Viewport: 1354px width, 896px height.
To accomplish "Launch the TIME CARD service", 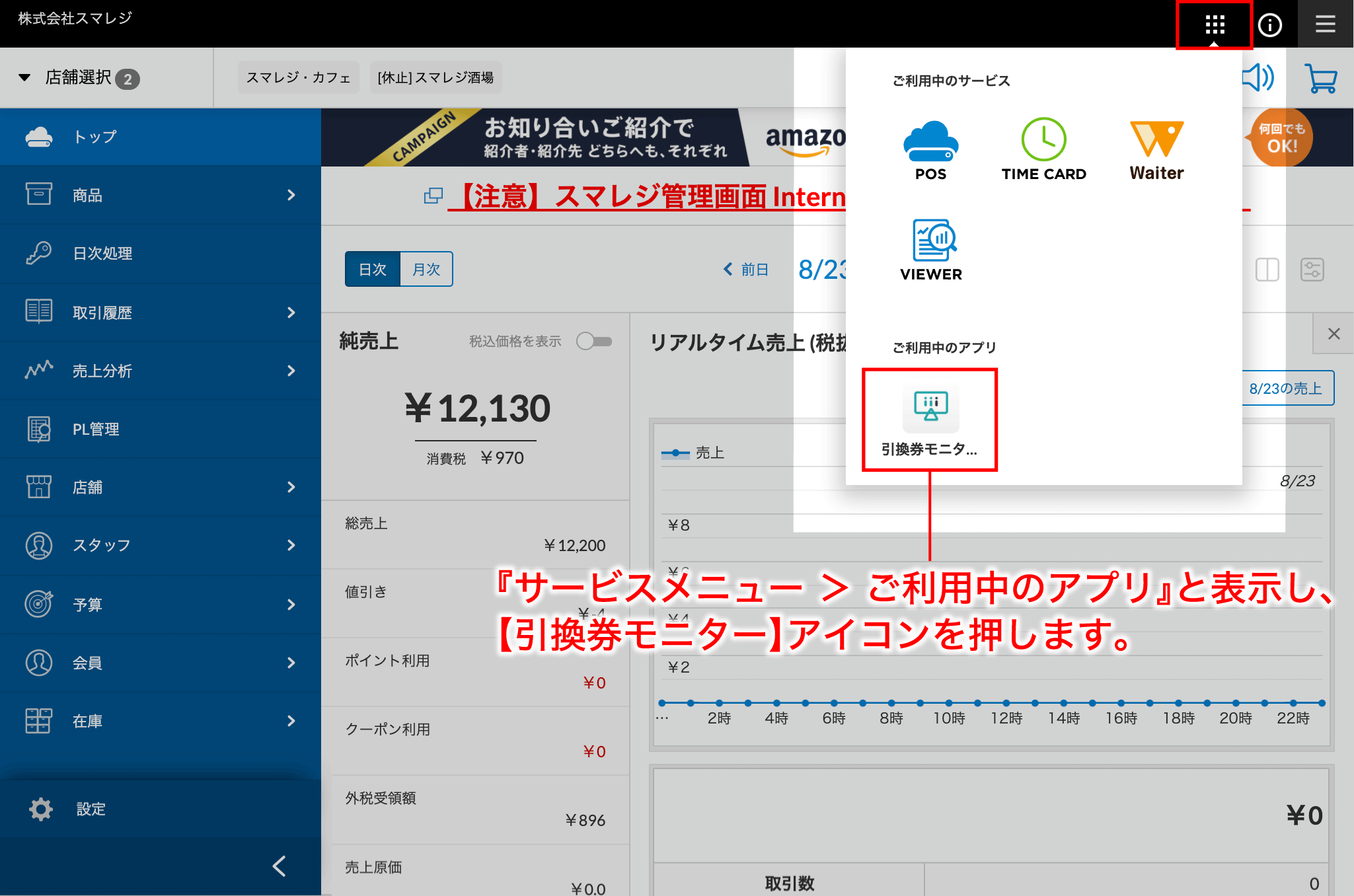I will (1043, 150).
